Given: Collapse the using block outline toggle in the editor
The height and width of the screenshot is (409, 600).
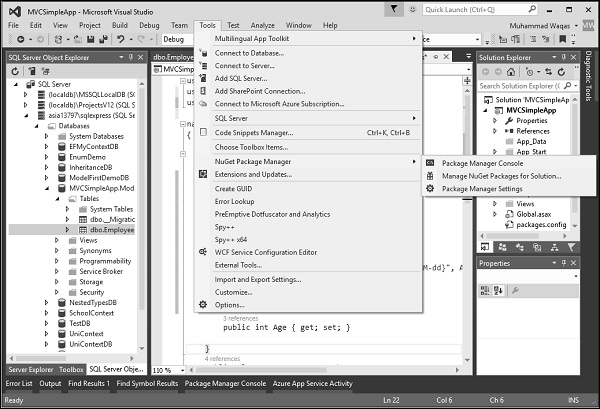Looking at the screenshot, I should point(183,81).
